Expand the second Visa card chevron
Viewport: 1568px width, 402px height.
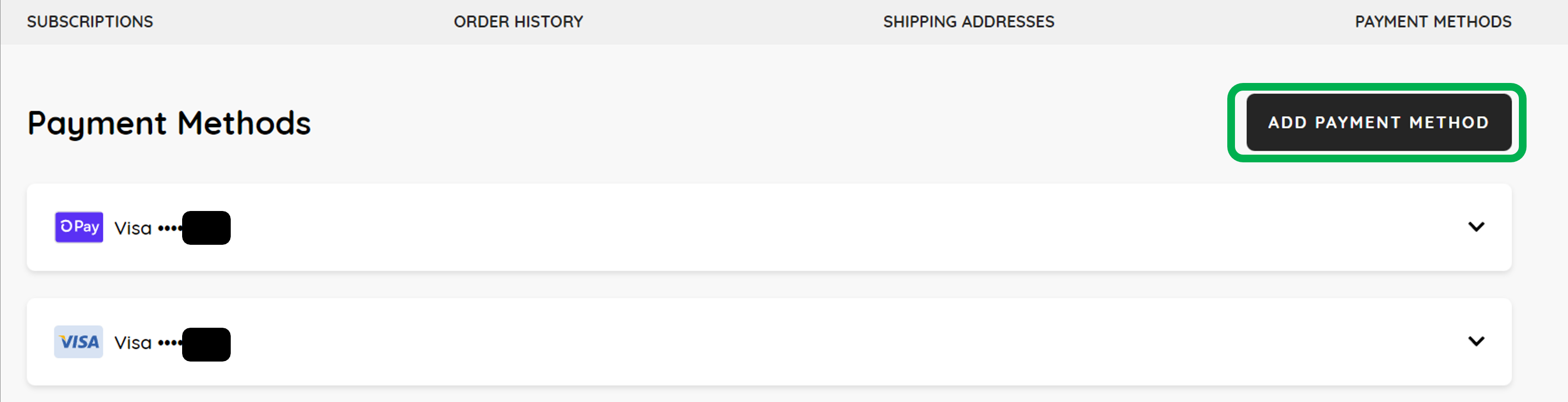pos(1476,341)
